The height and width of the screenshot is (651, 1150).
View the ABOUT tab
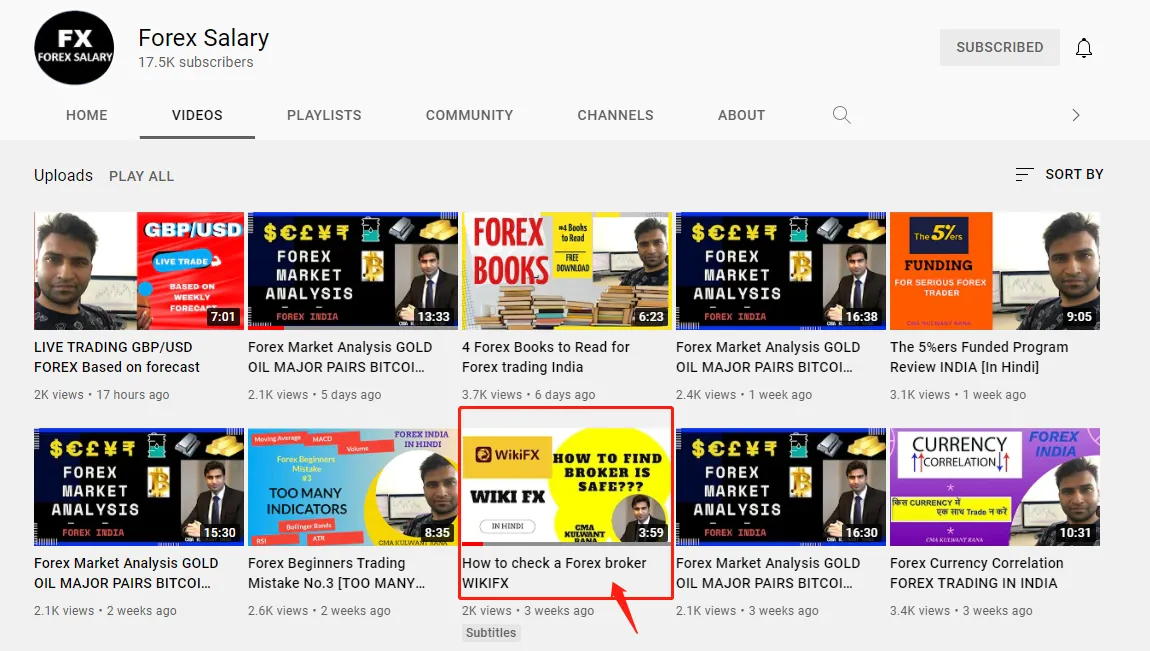pos(741,115)
